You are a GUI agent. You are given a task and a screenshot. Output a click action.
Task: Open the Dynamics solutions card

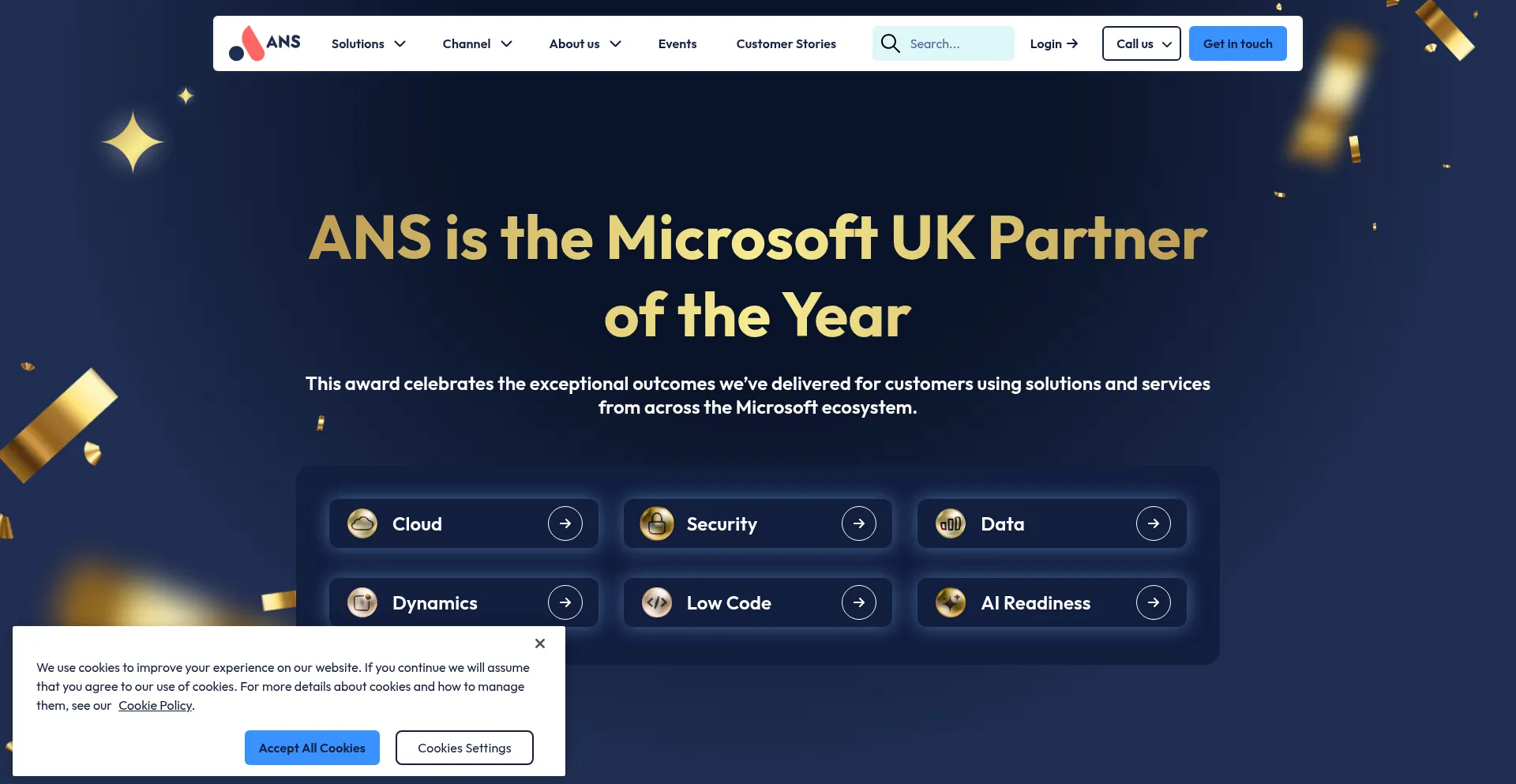pos(463,602)
